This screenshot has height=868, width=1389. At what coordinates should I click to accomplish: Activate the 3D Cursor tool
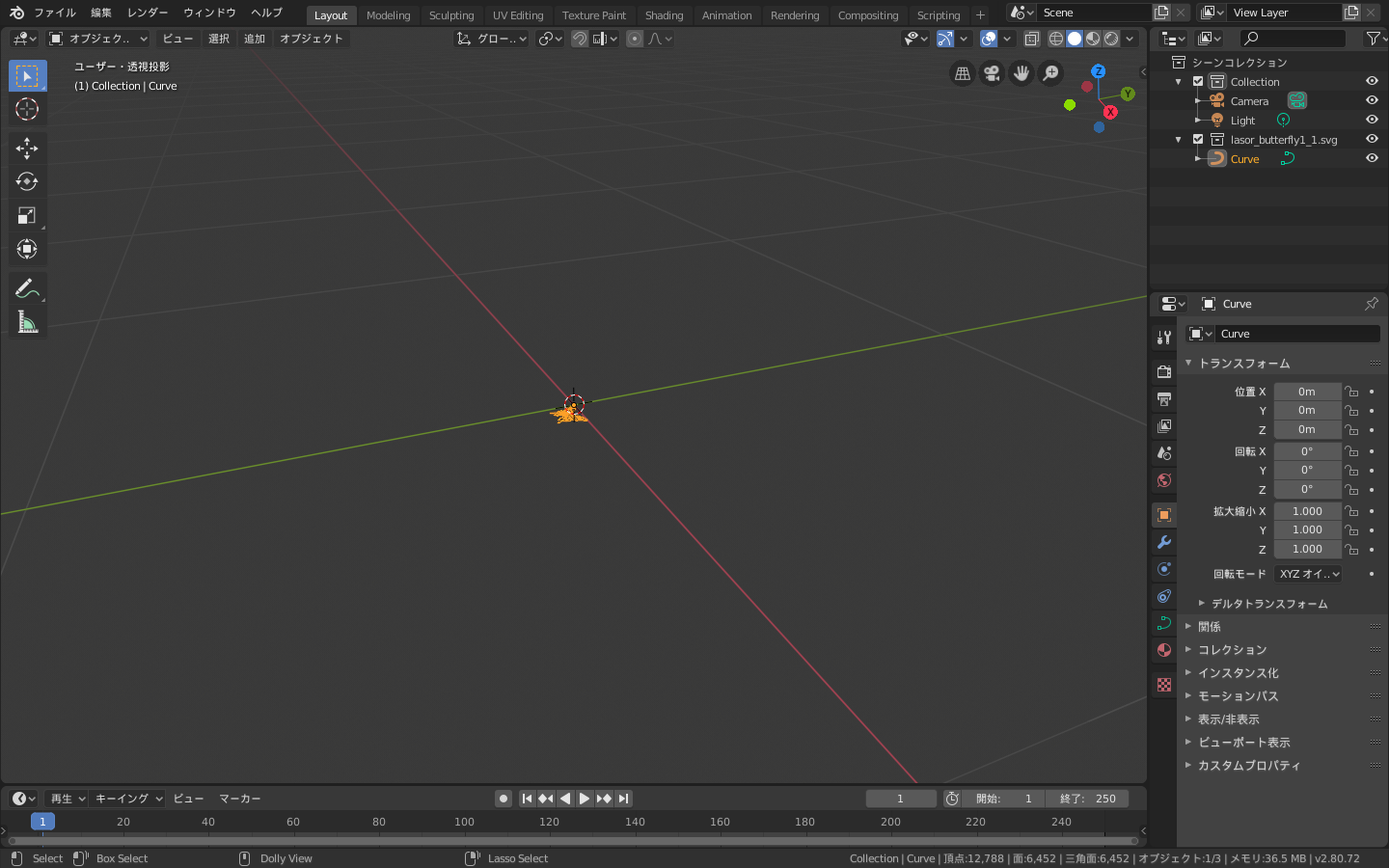27,109
